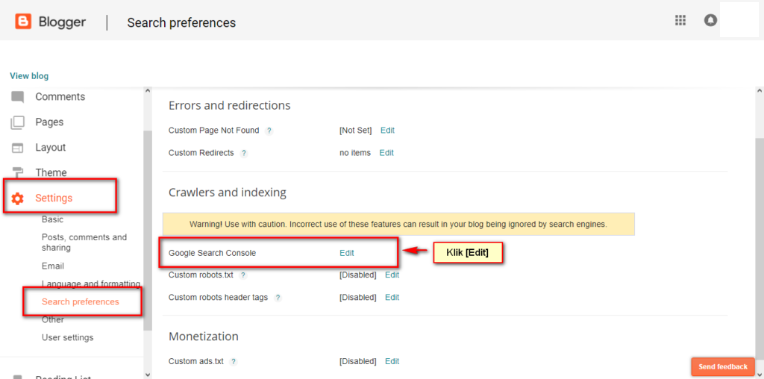The width and height of the screenshot is (764, 379).
Task: Open help for Custom Page Not Found
Action: (x=269, y=131)
